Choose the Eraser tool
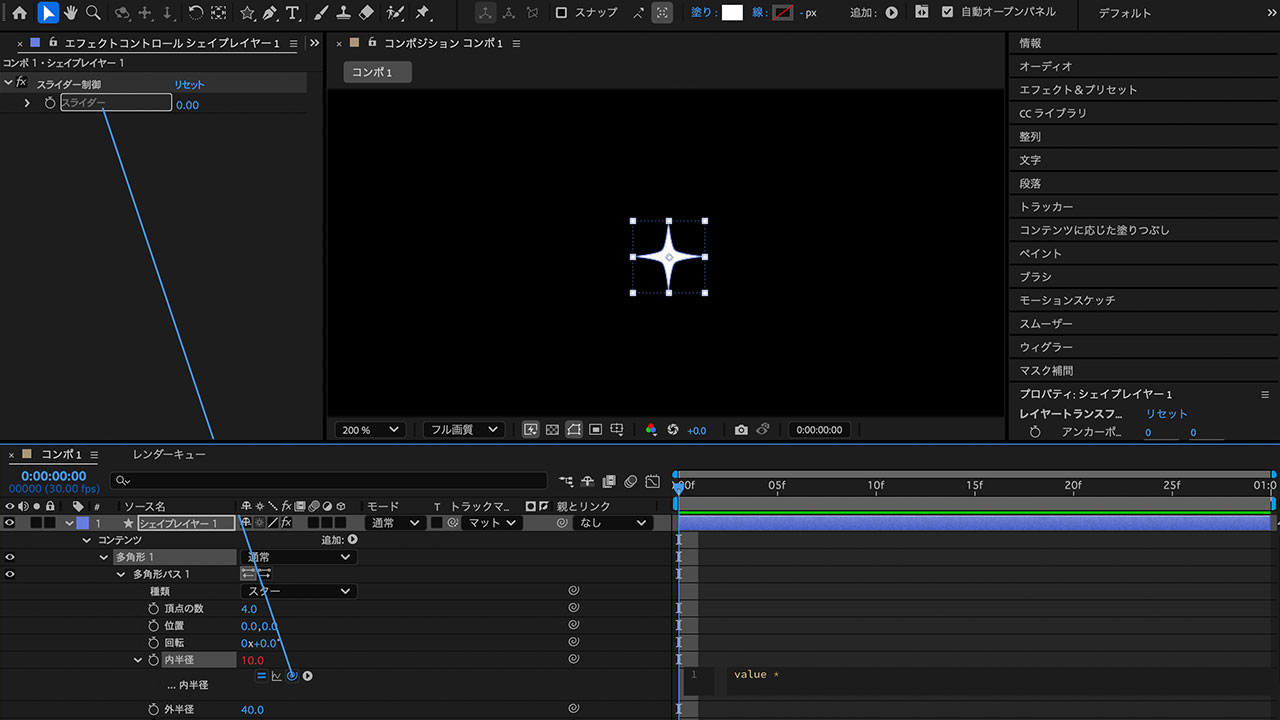Screen dimensions: 1280x720 pos(366,13)
